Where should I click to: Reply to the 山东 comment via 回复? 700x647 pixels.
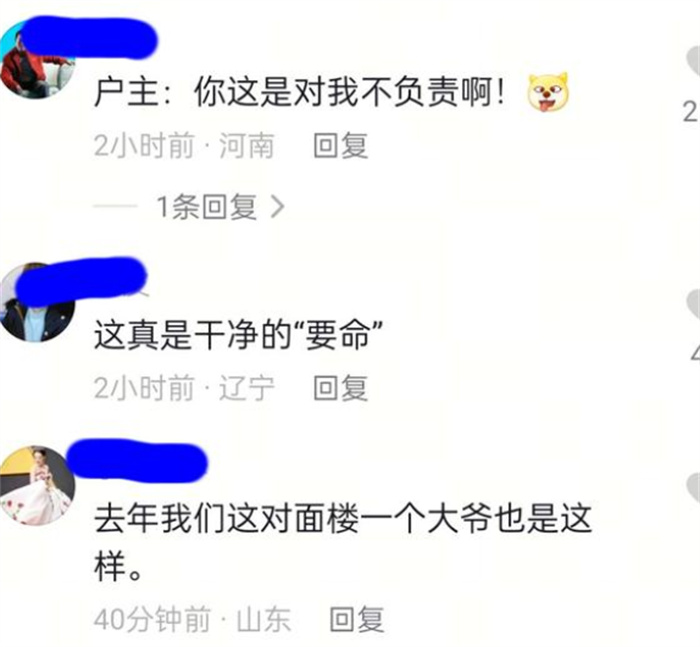356,619
